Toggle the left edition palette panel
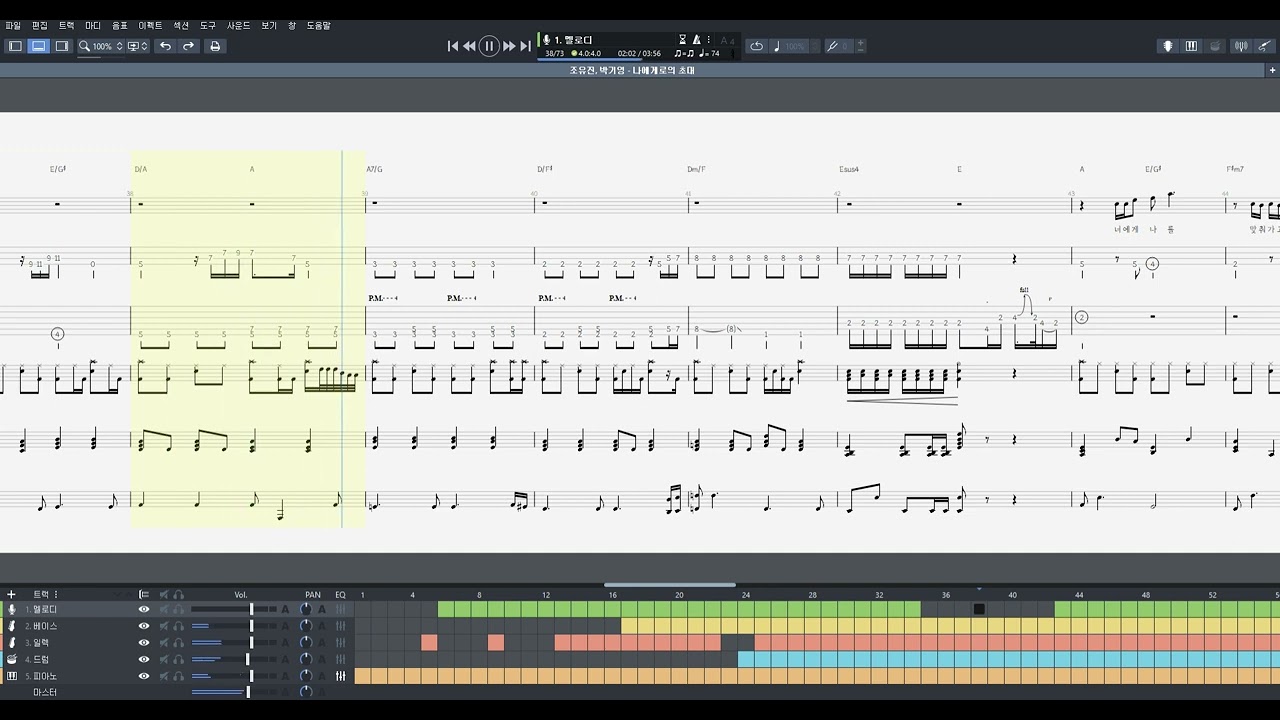Screen dimensions: 1280x720 point(15,46)
